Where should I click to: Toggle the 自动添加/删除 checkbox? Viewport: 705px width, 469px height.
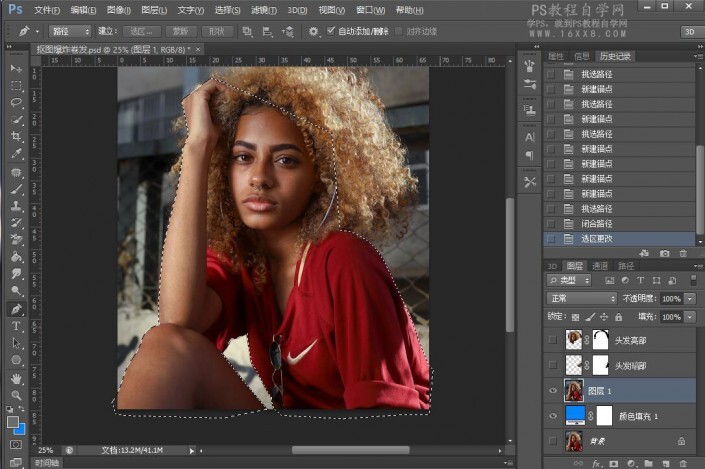(331, 31)
